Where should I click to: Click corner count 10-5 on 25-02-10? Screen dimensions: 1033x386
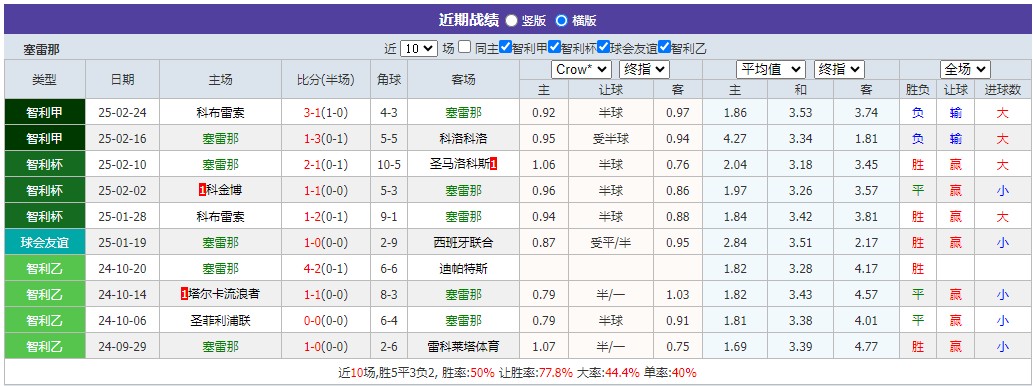(x=389, y=165)
